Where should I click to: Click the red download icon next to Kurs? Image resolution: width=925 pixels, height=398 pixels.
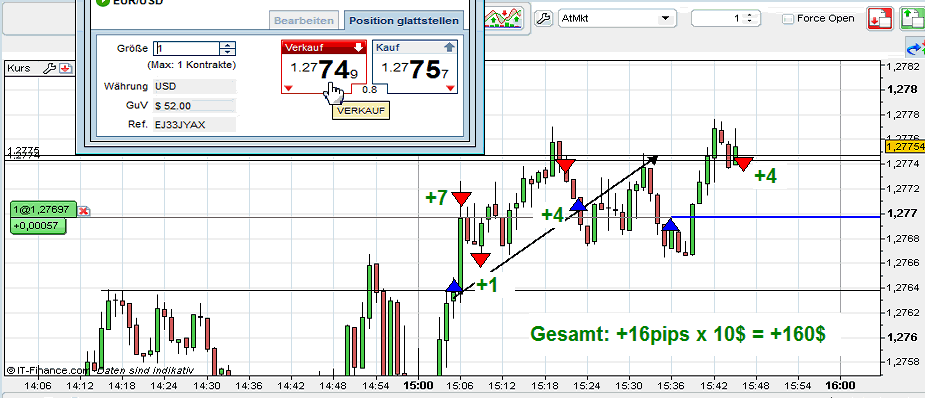[65, 68]
